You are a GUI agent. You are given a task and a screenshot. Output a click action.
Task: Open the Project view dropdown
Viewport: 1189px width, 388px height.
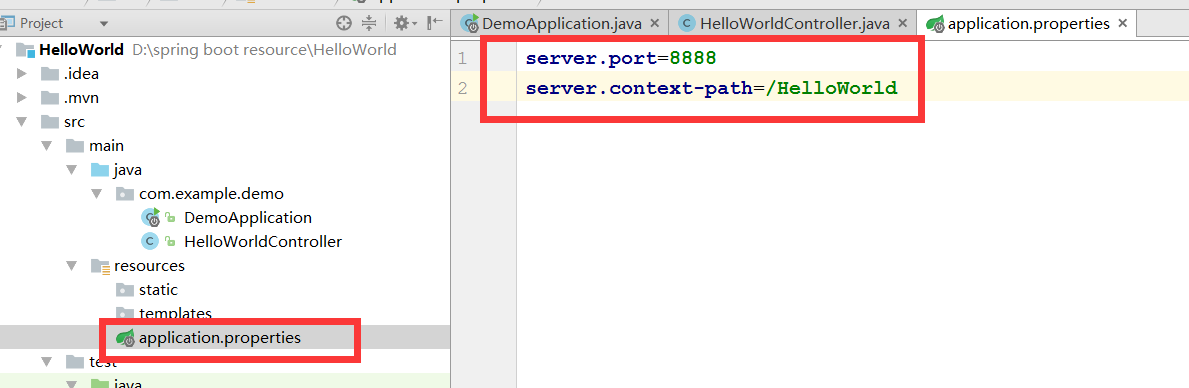104,24
